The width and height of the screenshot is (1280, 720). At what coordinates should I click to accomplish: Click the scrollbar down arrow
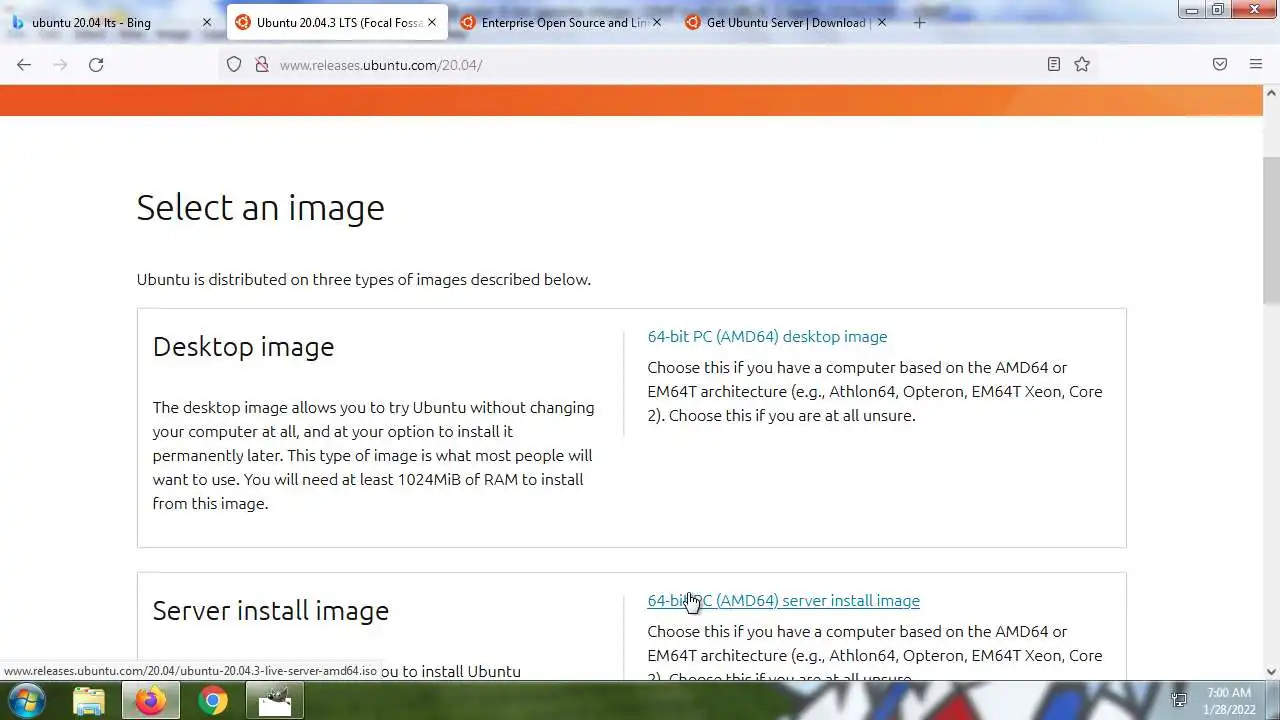(x=1271, y=671)
